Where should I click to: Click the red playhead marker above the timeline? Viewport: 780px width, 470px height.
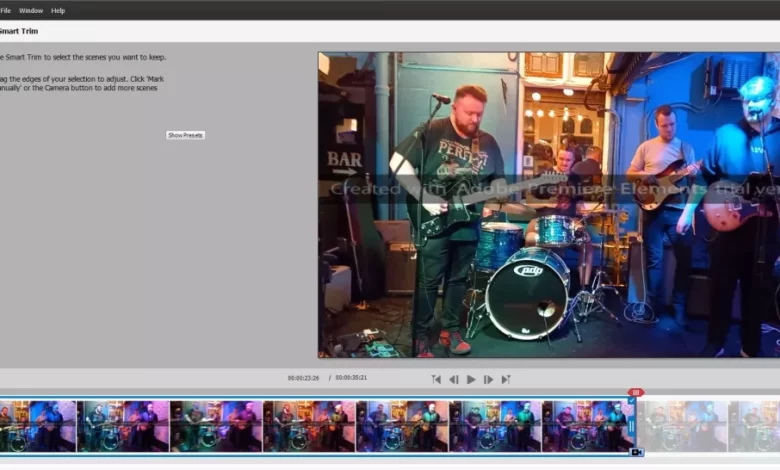(x=636, y=392)
